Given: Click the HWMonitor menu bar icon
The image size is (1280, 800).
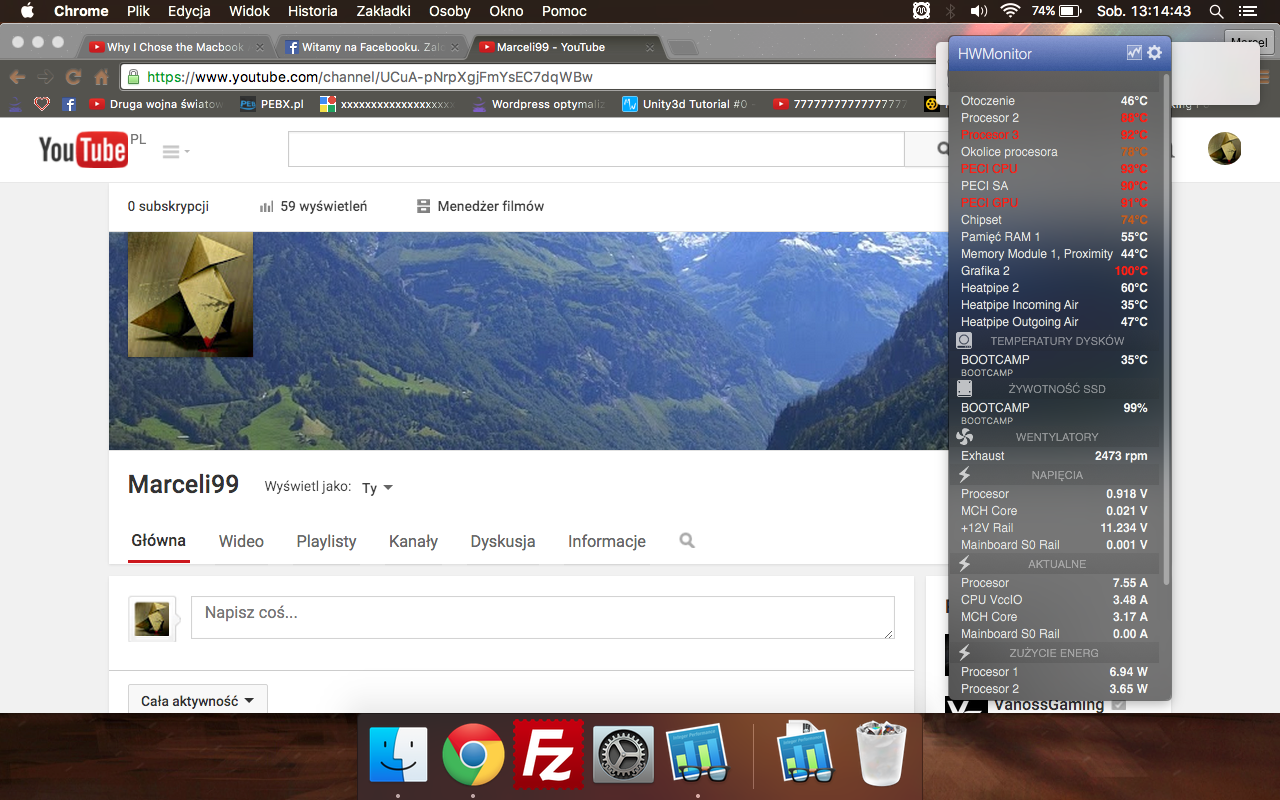Looking at the screenshot, I should tap(922, 11).
